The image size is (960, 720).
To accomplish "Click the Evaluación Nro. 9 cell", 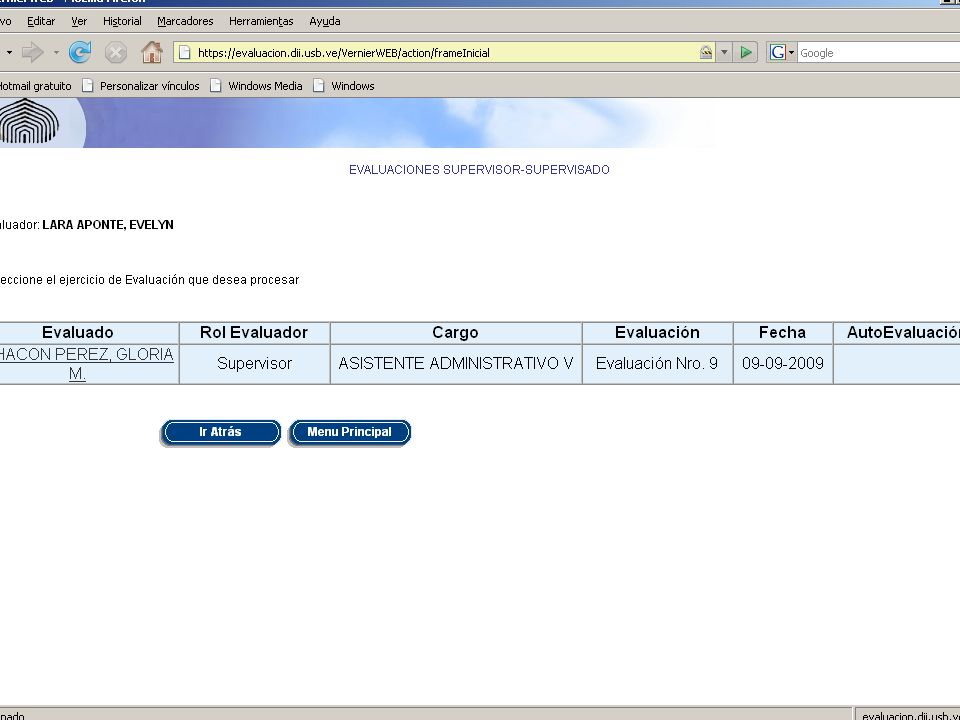I will (657, 364).
